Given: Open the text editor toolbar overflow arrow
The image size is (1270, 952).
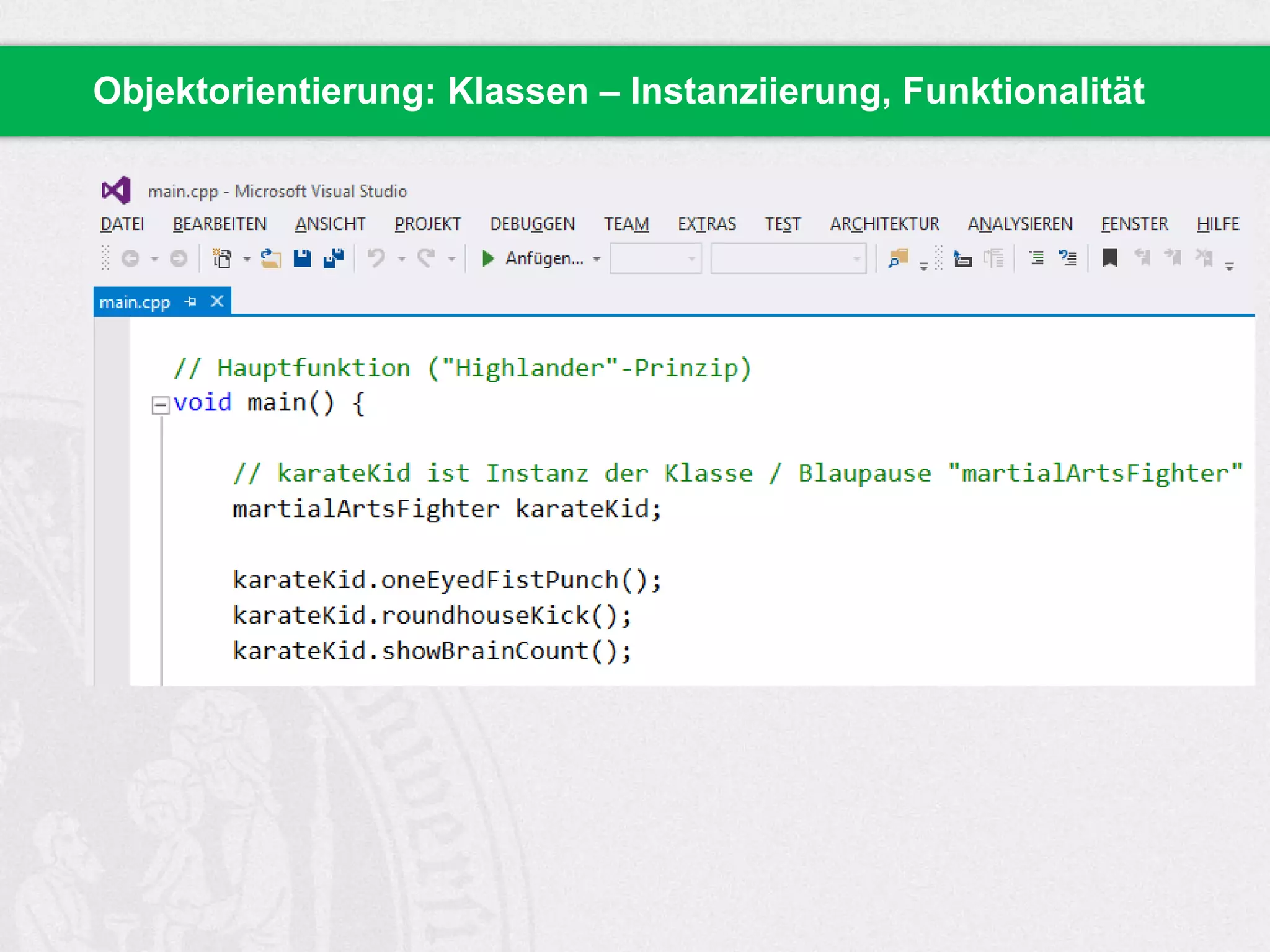Looking at the screenshot, I should (x=1230, y=267).
